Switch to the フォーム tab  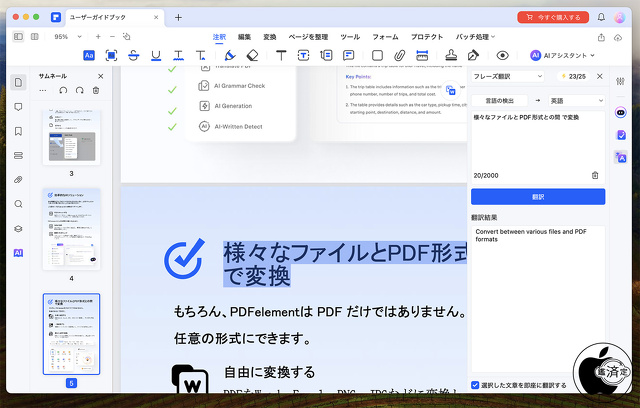click(385, 37)
